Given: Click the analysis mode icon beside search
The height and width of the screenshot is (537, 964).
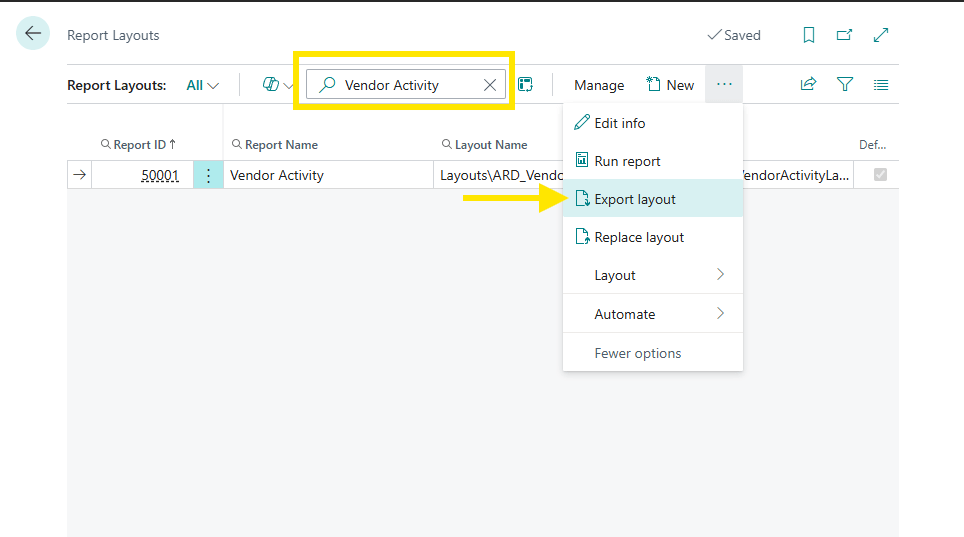Looking at the screenshot, I should pos(525,85).
